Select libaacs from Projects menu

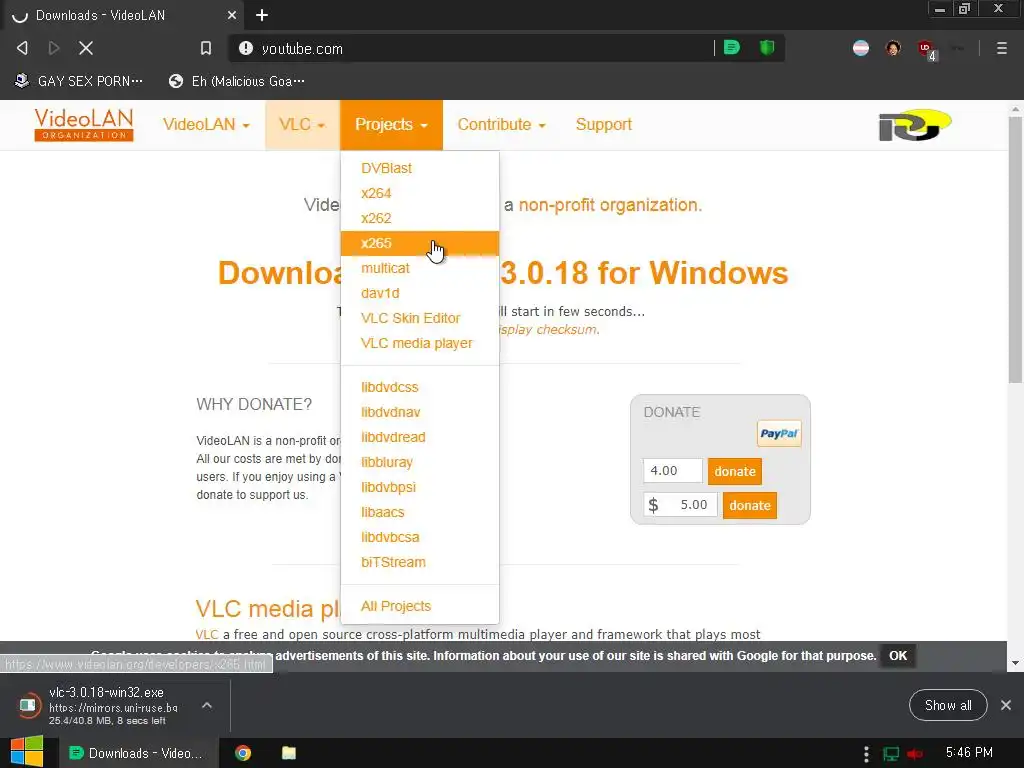[420, 512]
